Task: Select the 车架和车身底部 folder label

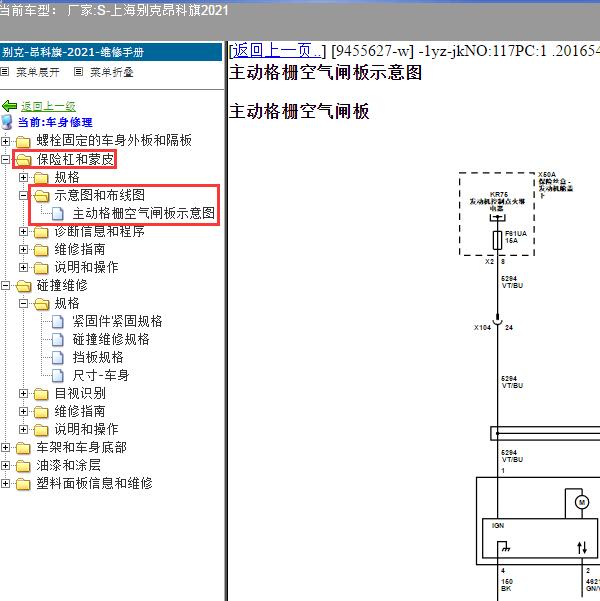Action: click(82, 447)
